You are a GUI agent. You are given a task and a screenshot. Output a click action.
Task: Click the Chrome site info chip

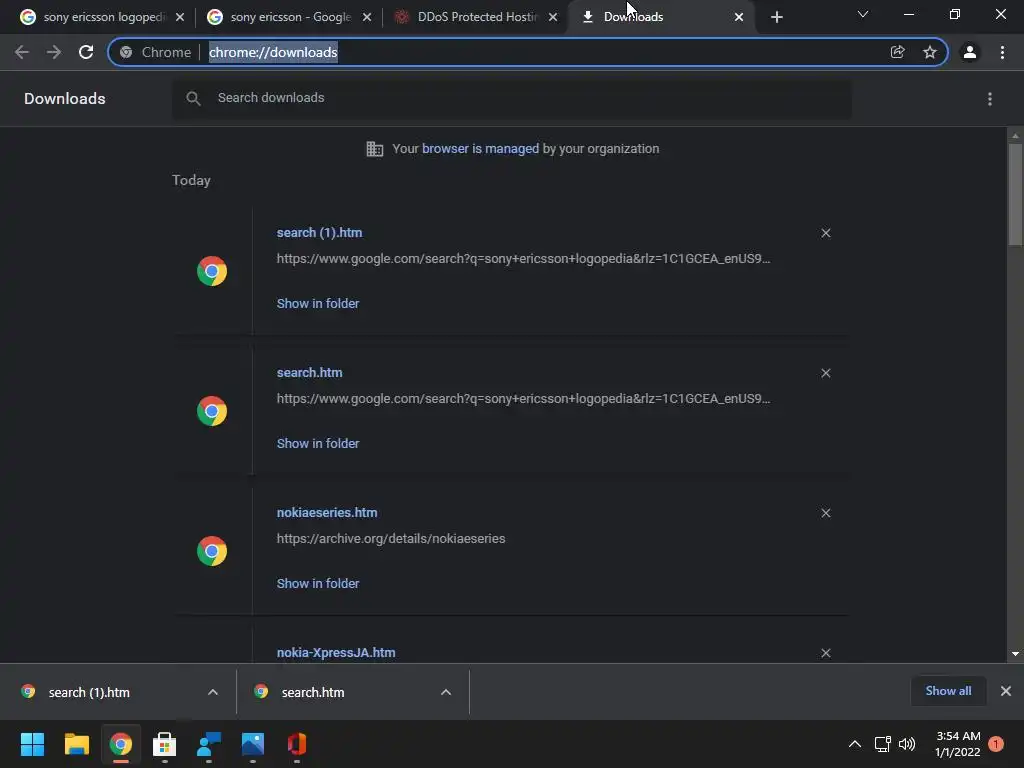tap(157, 52)
